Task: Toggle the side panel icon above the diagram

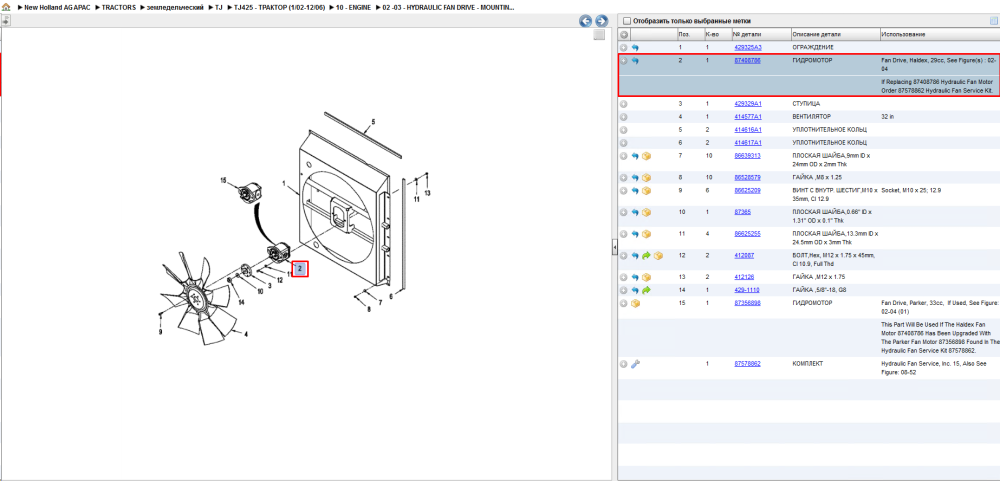Action: [6, 20]
